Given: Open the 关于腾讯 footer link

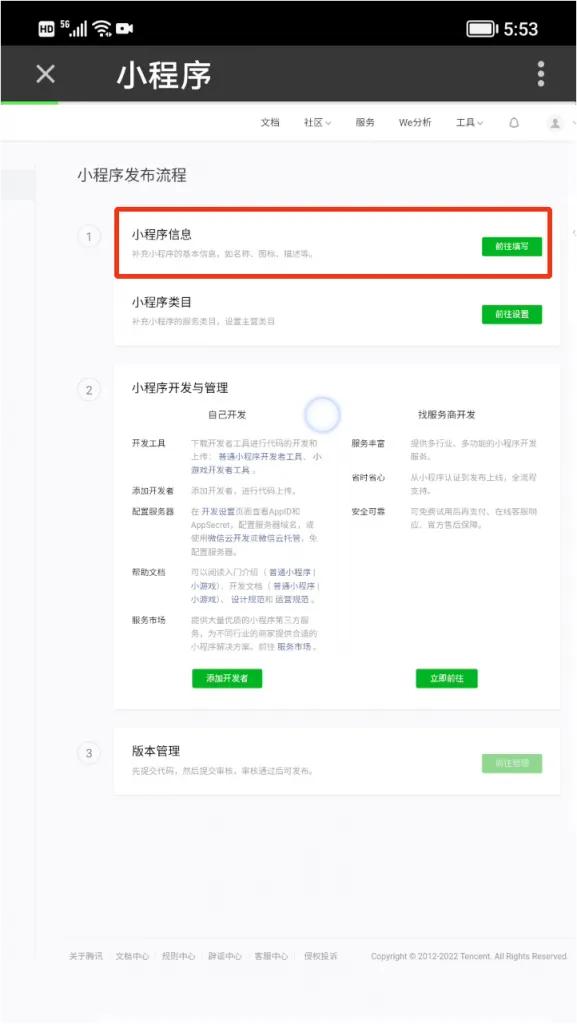Looking at the screenshot, I should (x=86, y=955).
